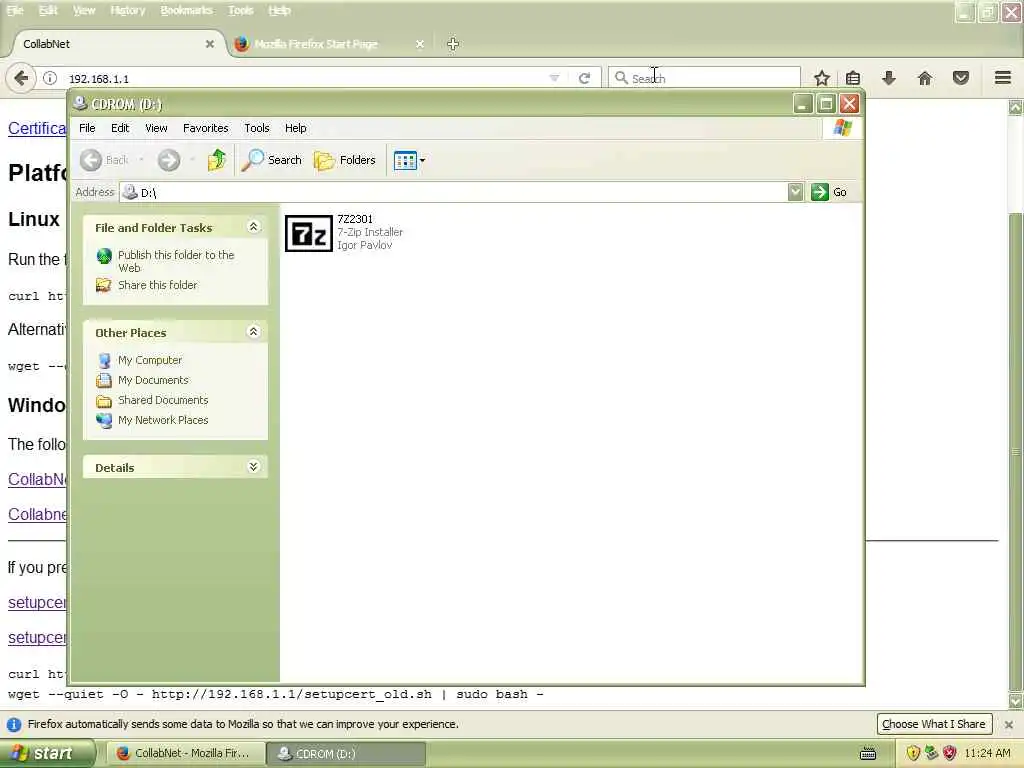
Task: Click the Explorer Forward arrow button
Action: click(x=169, y=160)
